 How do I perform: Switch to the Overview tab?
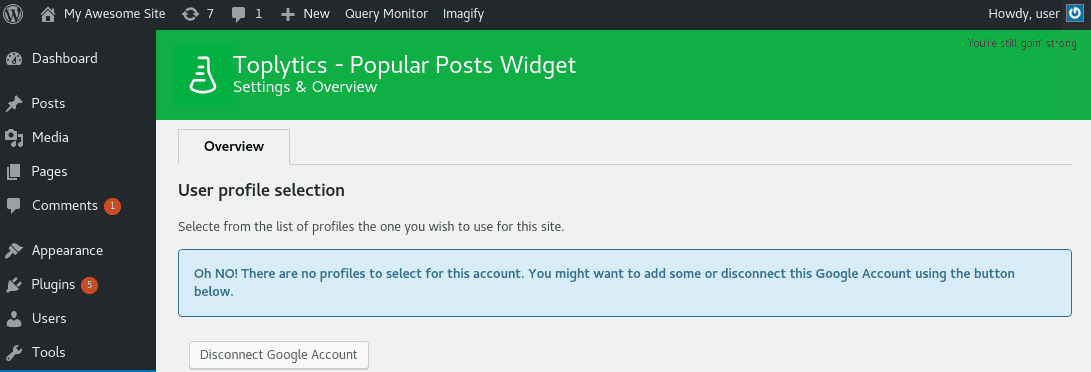pos(234,147)
